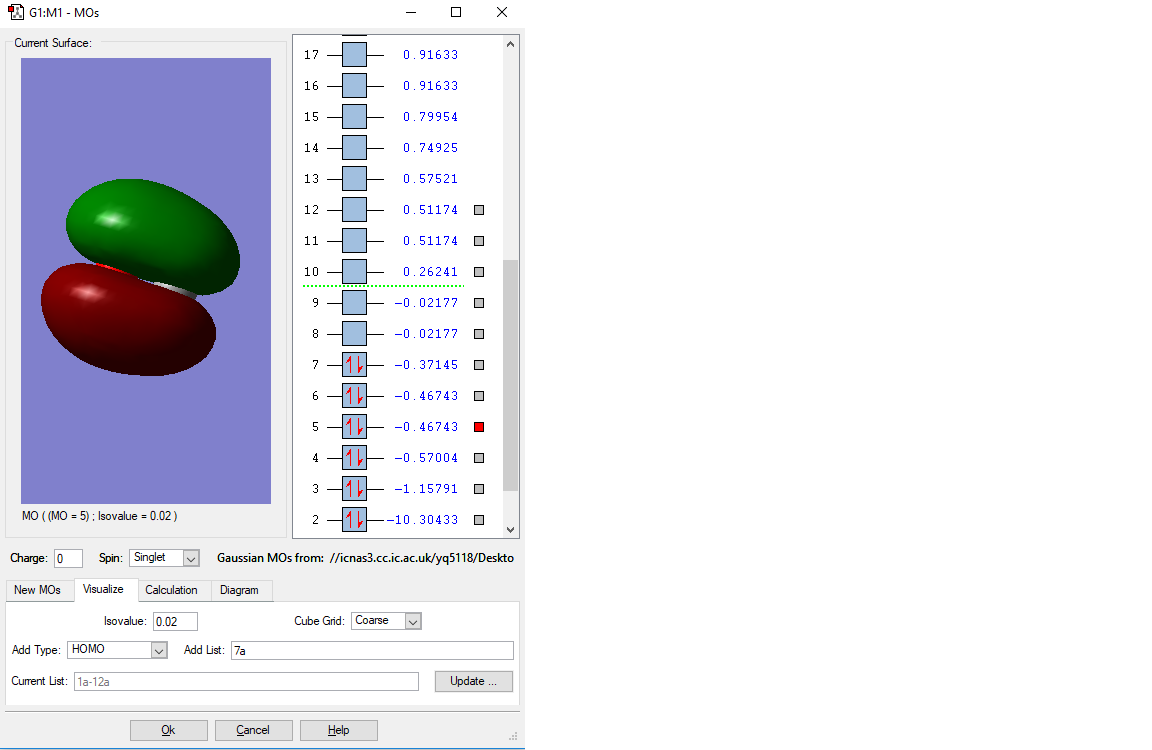This screenshot has width=1152, height=750.
Task: Select the occupied orbital box for MO 7
Action: pyautogui.click(x=354, y=364)
